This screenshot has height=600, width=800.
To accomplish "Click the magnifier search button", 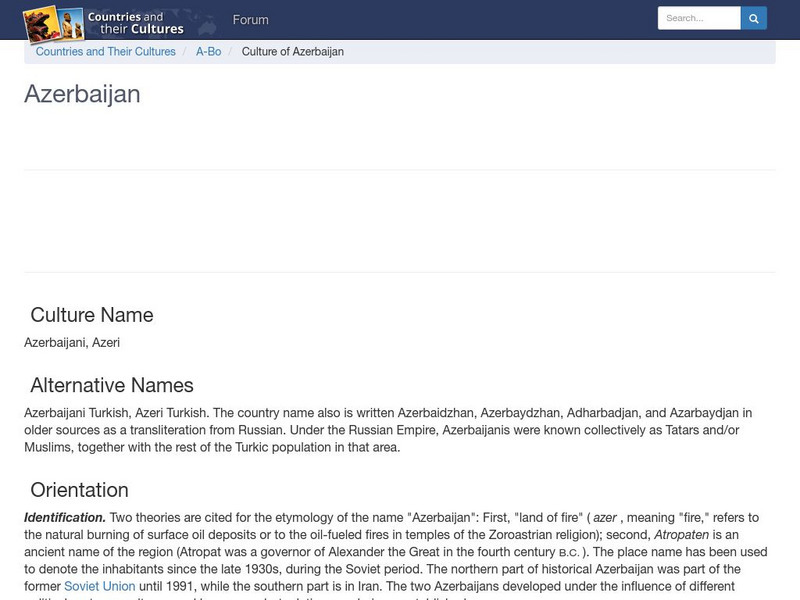I will 754,18.
